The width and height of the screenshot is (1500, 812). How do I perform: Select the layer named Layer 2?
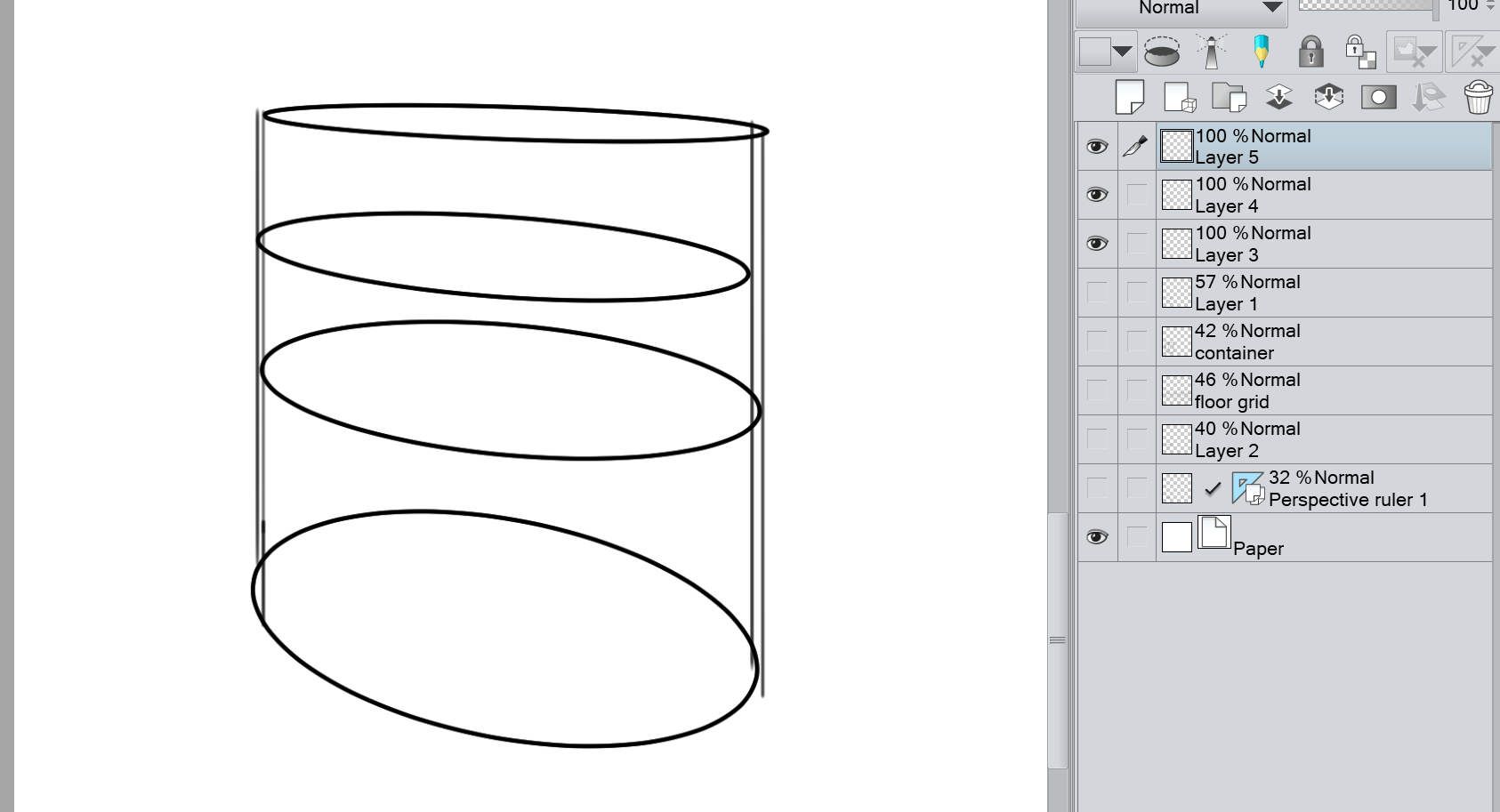[1227, 451]
